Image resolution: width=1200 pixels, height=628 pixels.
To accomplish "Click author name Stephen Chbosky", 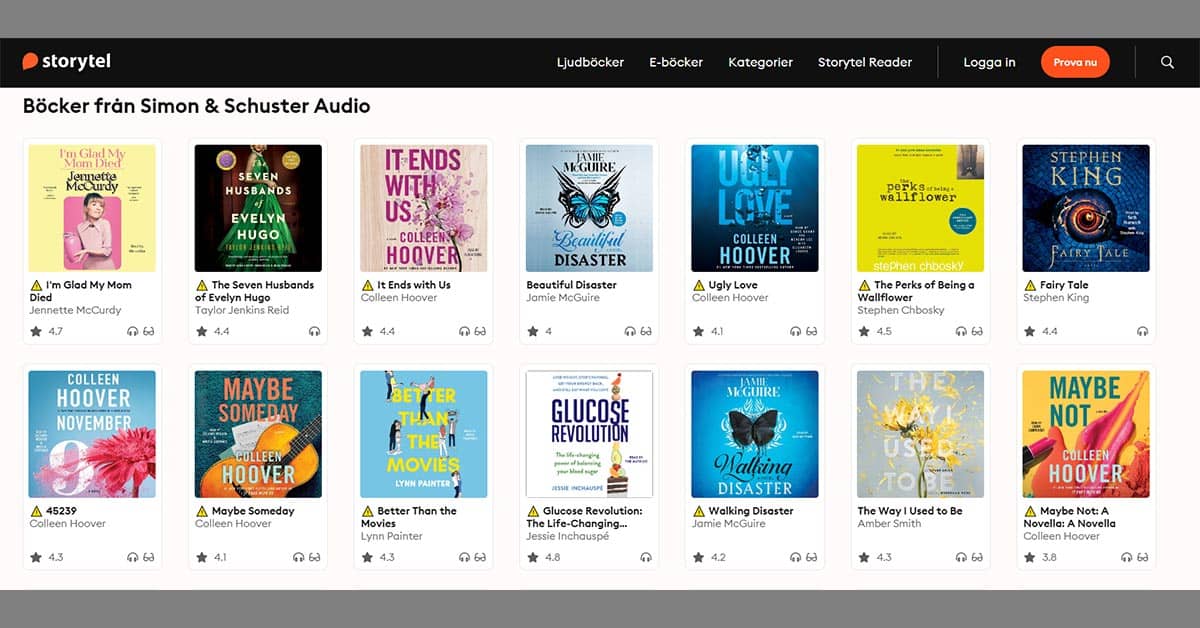I will (x=901, y=310).
